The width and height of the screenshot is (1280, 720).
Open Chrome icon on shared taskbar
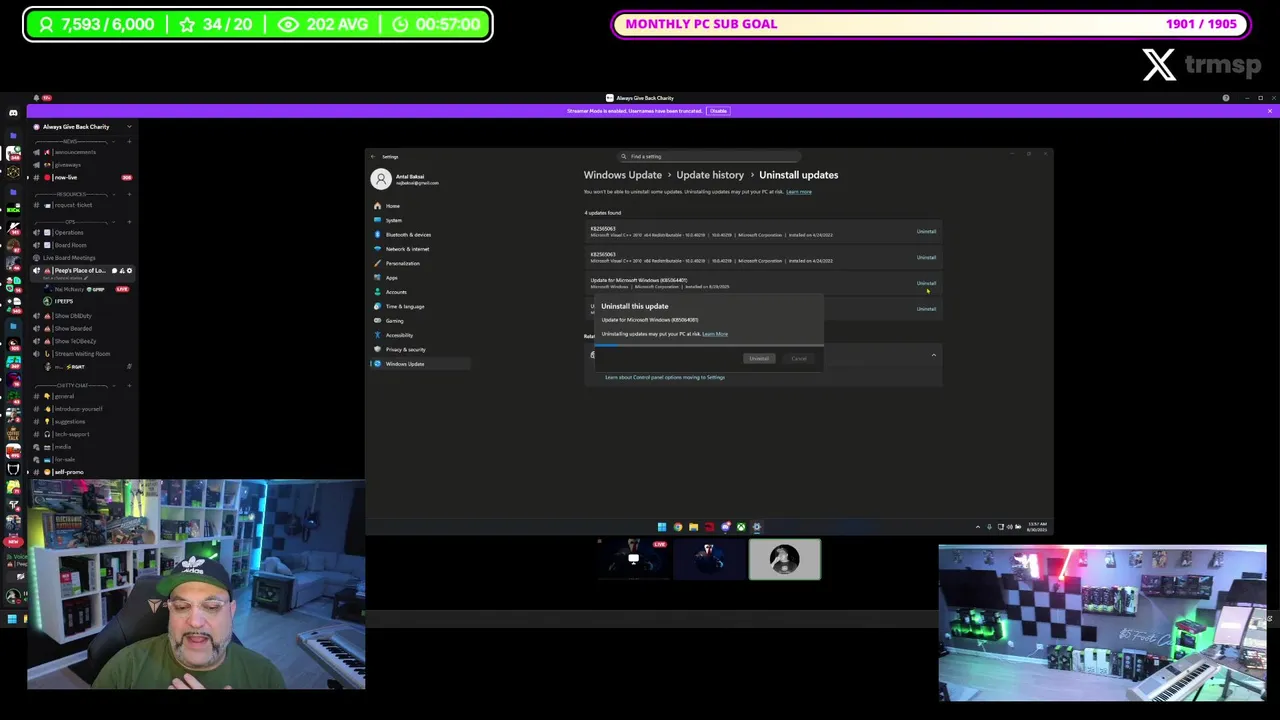677,527
